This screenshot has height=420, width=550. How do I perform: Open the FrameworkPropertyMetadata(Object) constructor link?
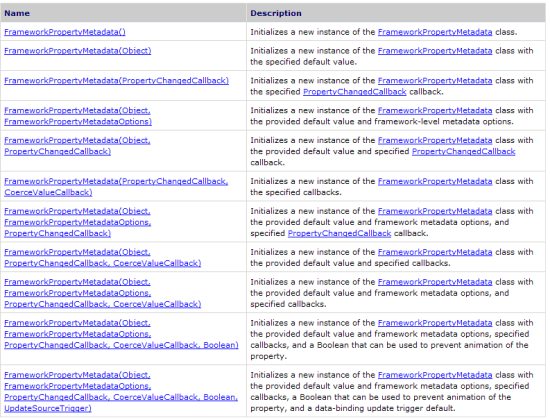[78, 51]
